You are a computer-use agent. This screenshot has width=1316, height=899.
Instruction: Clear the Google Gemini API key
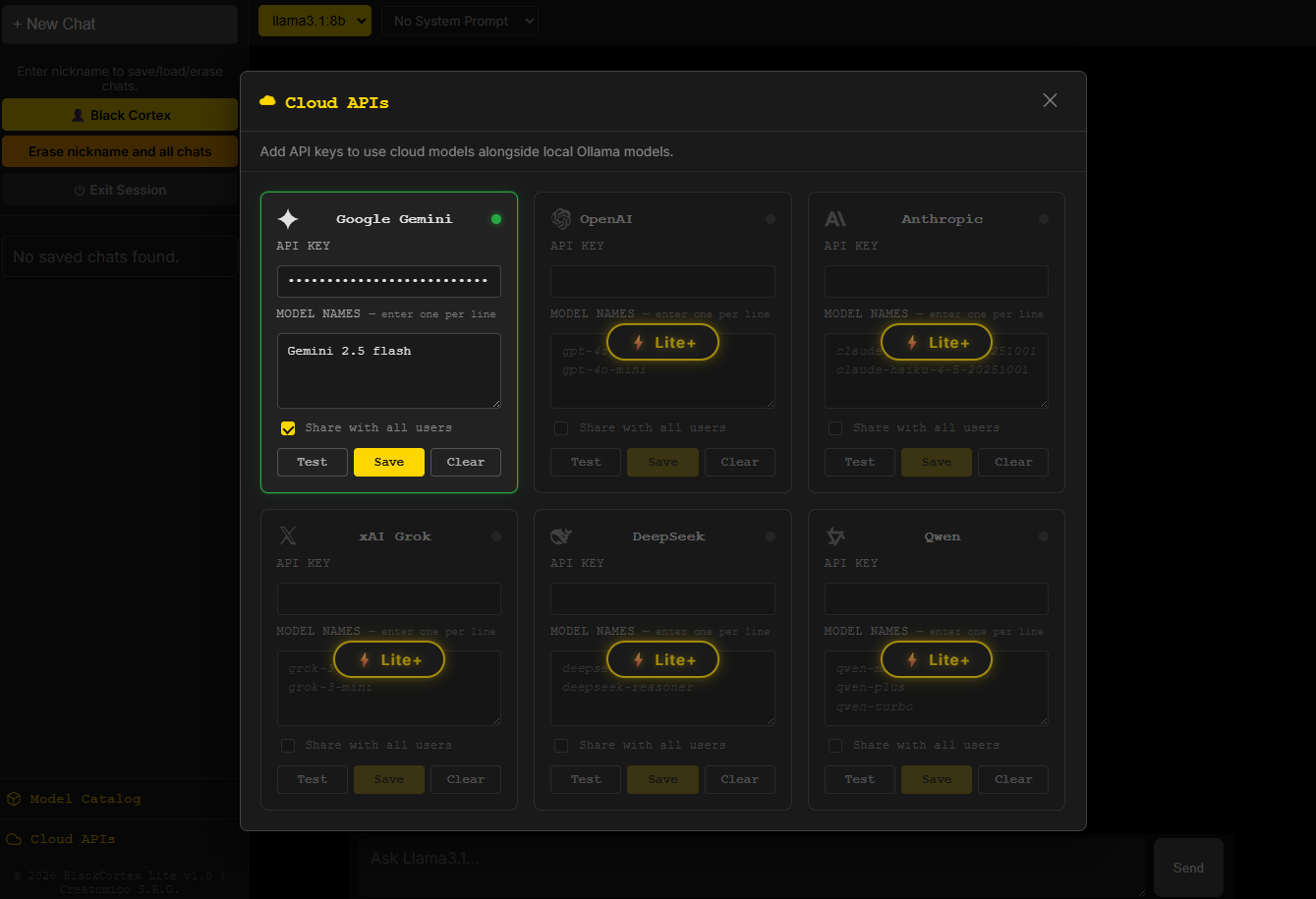pyautogui.click(x=466, y=462)
